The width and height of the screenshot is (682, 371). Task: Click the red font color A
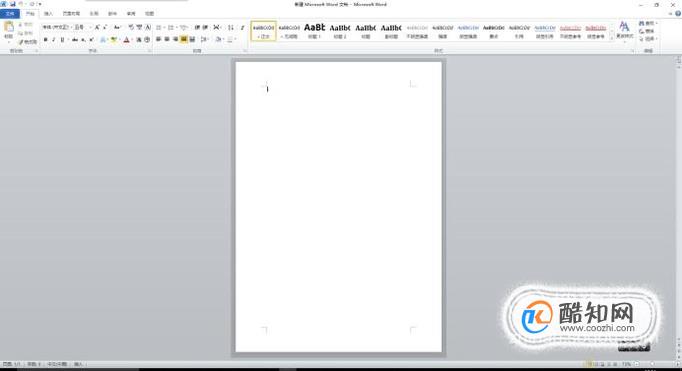tap(127, 40)
